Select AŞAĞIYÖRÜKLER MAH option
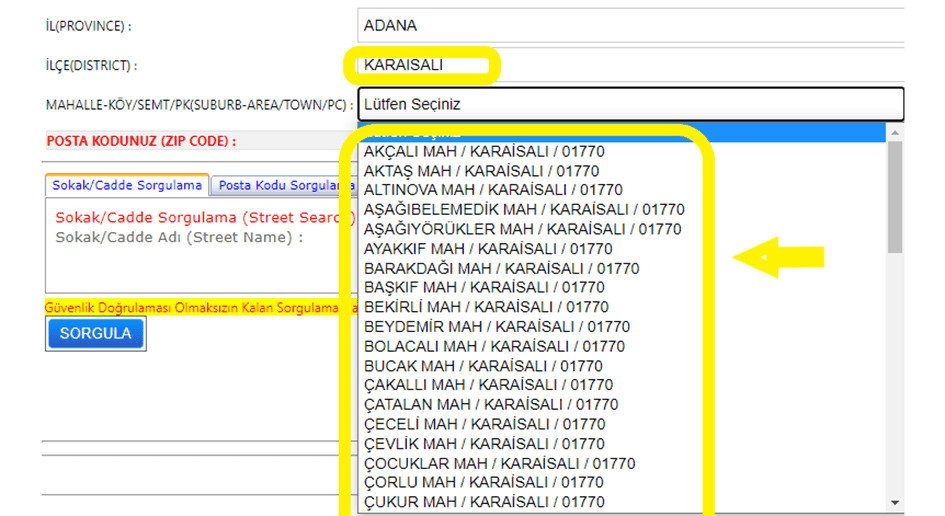 pos(522,229)
